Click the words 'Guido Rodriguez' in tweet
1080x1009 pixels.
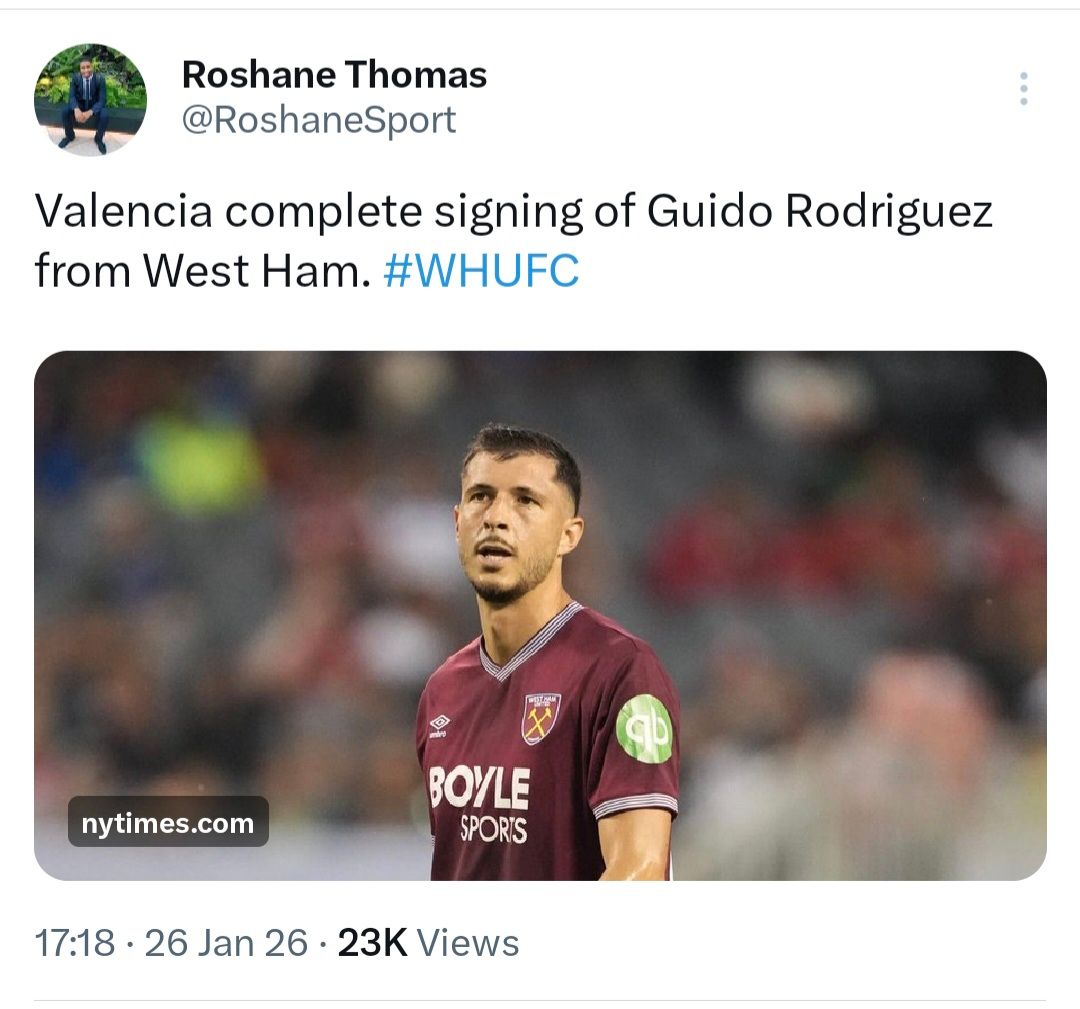[820, 212]
